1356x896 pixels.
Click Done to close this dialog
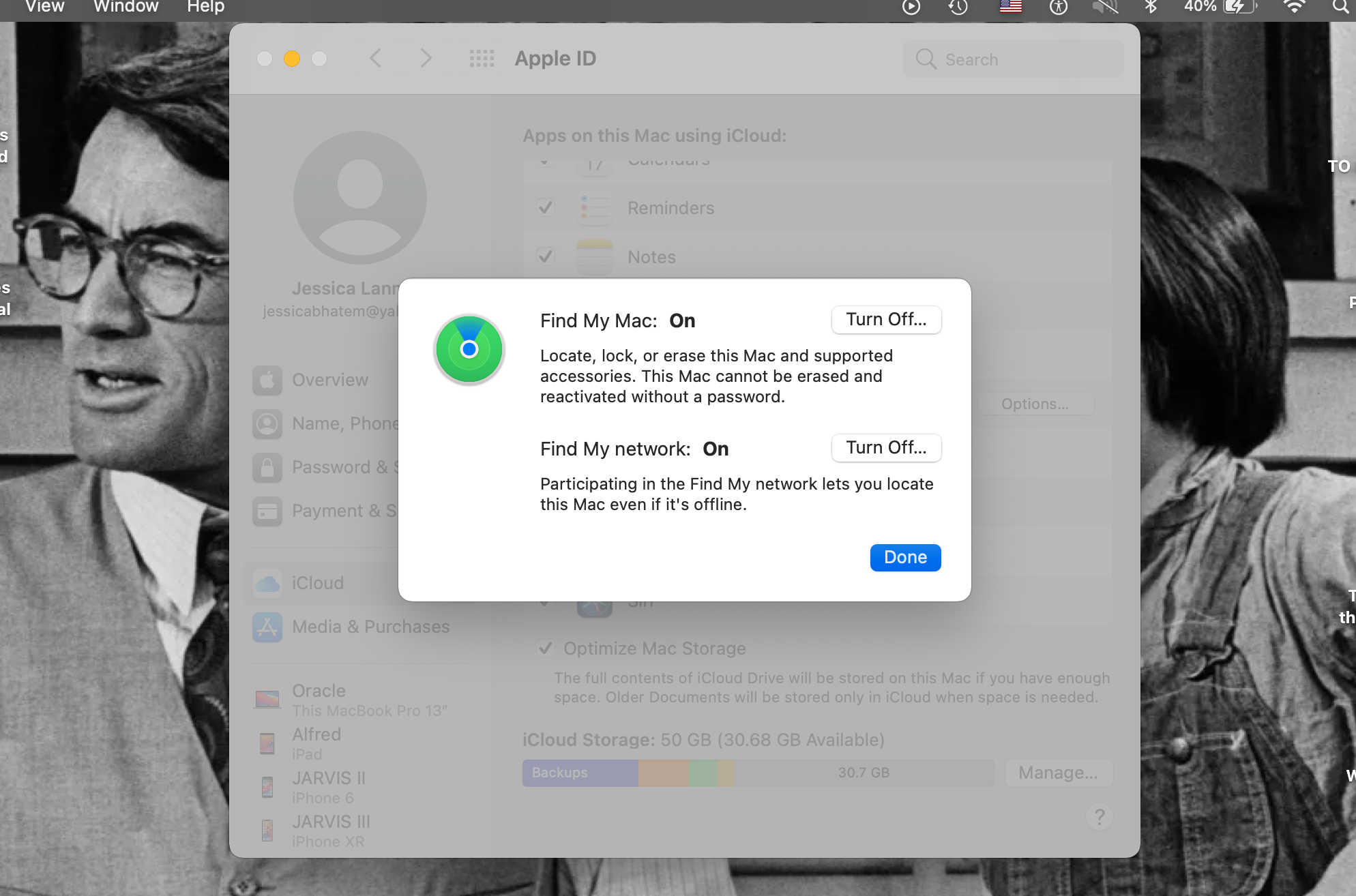tap(905, 557)
